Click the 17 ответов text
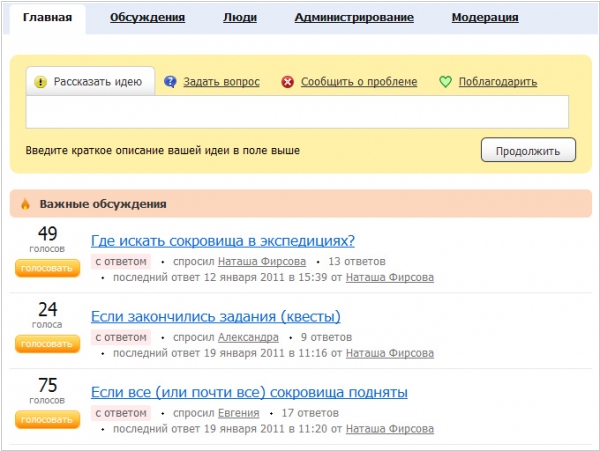Viewport: 600px width, 451px height. point(310,413)
